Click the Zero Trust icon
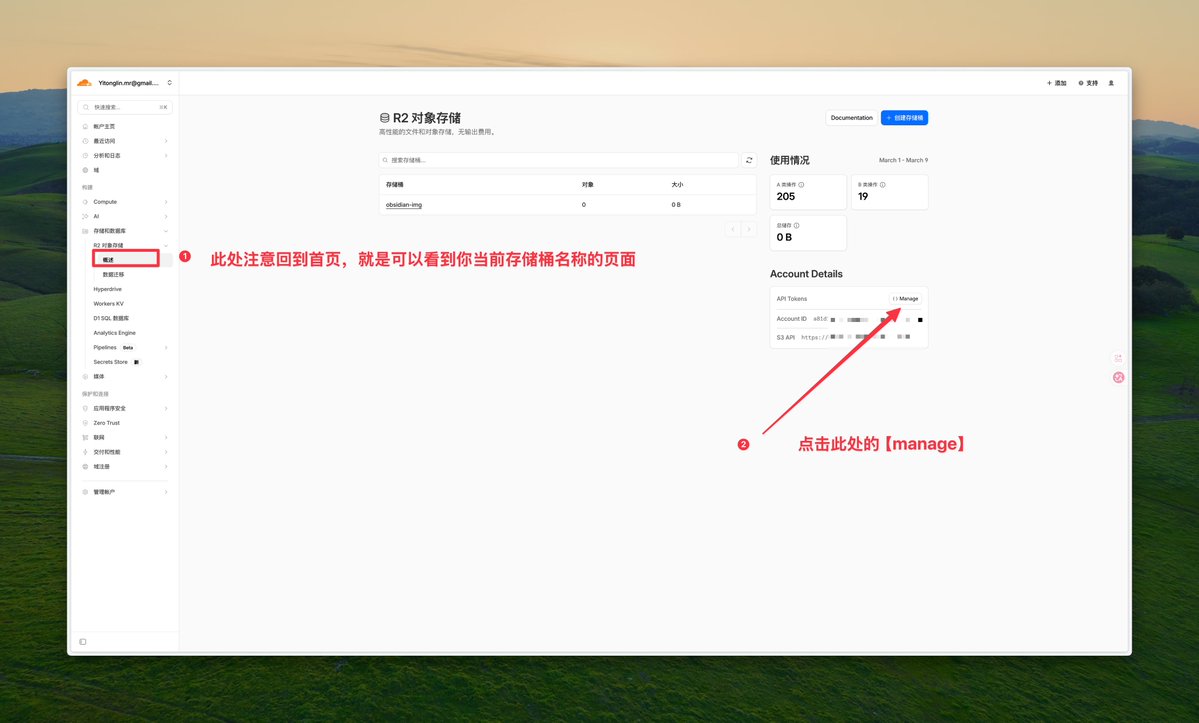Image resolution: width=1199 pixels, height=723 pixels. coord(85,423)
